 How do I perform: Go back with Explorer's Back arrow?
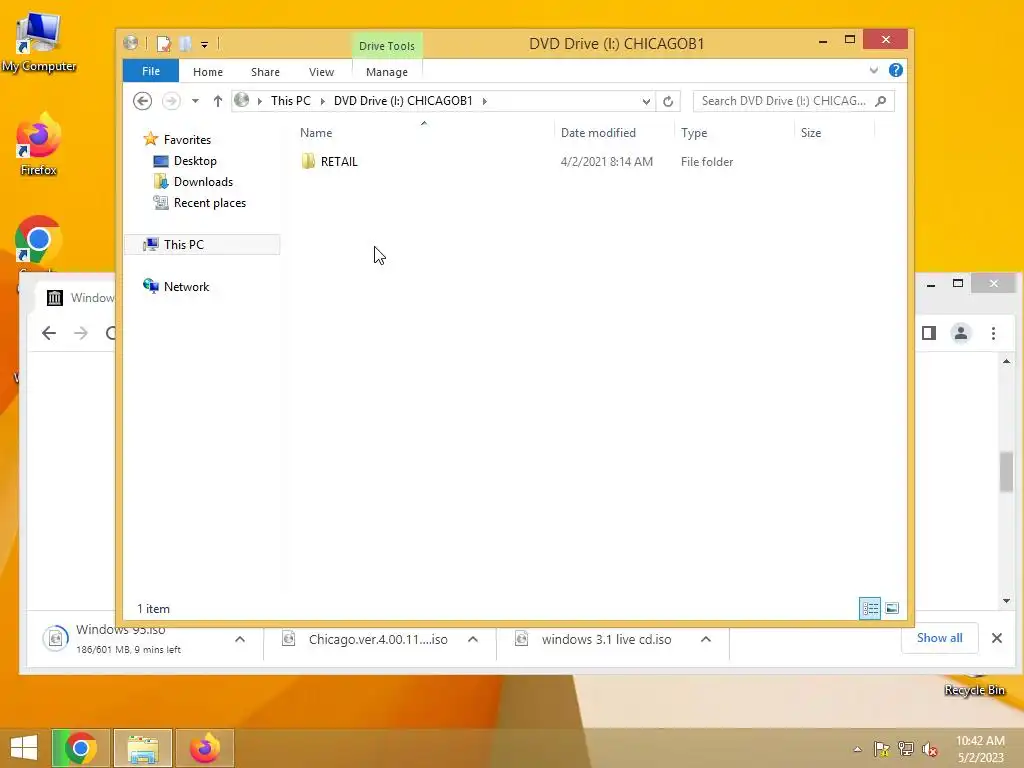pyautogui.click(x=142, y=101)
